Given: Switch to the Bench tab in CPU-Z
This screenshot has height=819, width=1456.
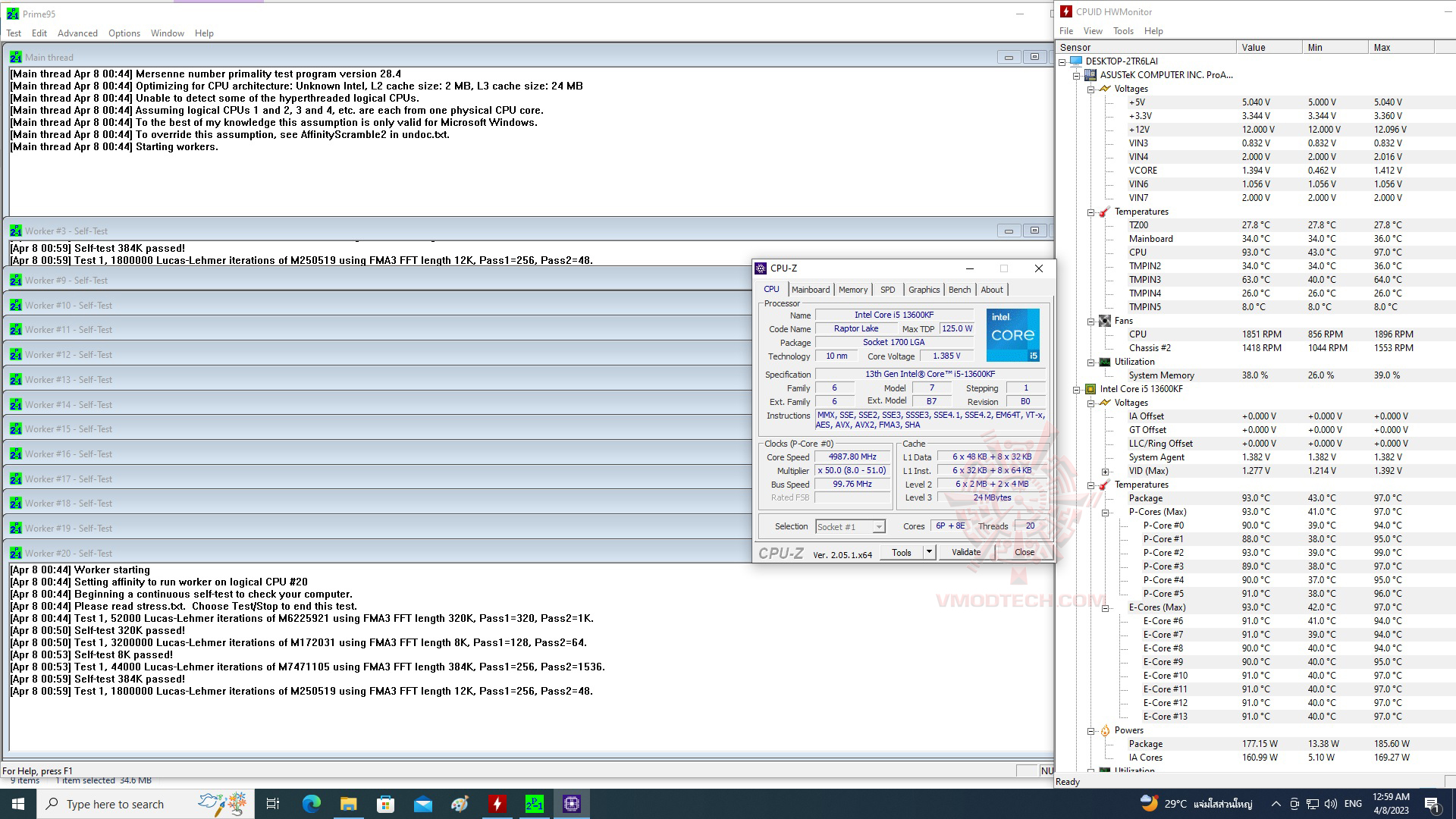Looking at the screenshot, I should tap(959, 290).
